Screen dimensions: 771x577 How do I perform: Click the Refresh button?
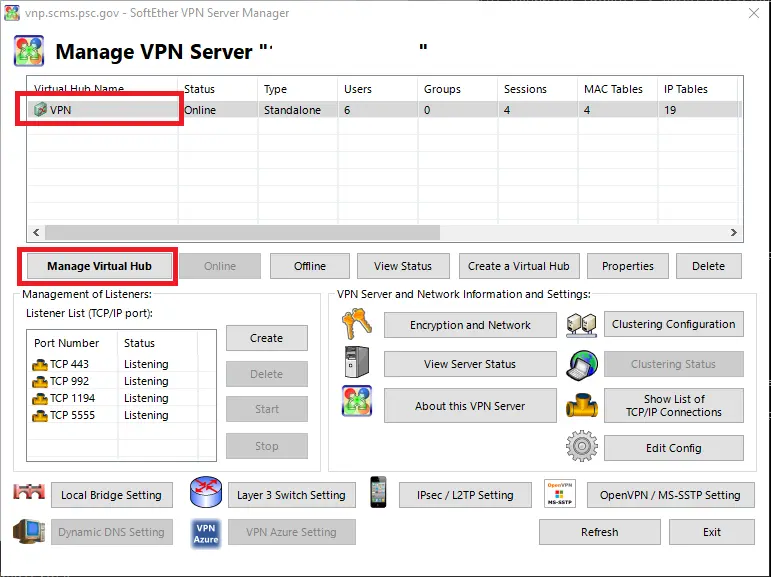coord(599,532)
